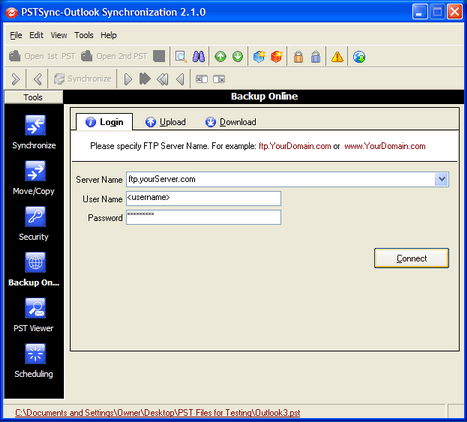Click the green down arrow icon

tap(238, 56)
